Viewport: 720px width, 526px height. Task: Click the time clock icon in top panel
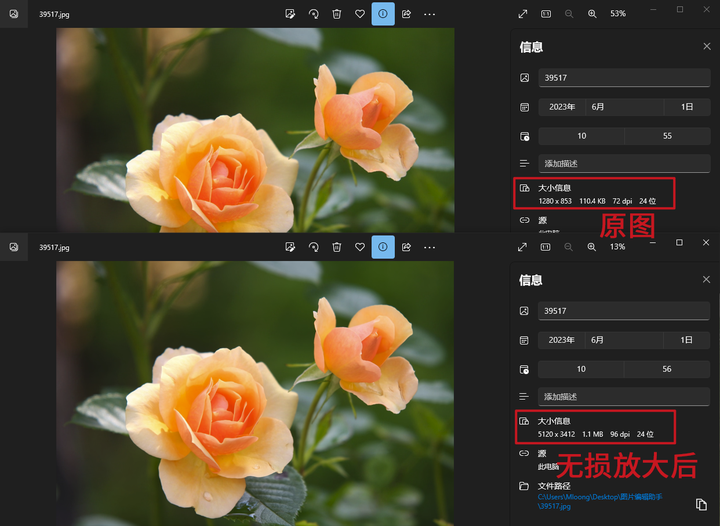(524, 136)
